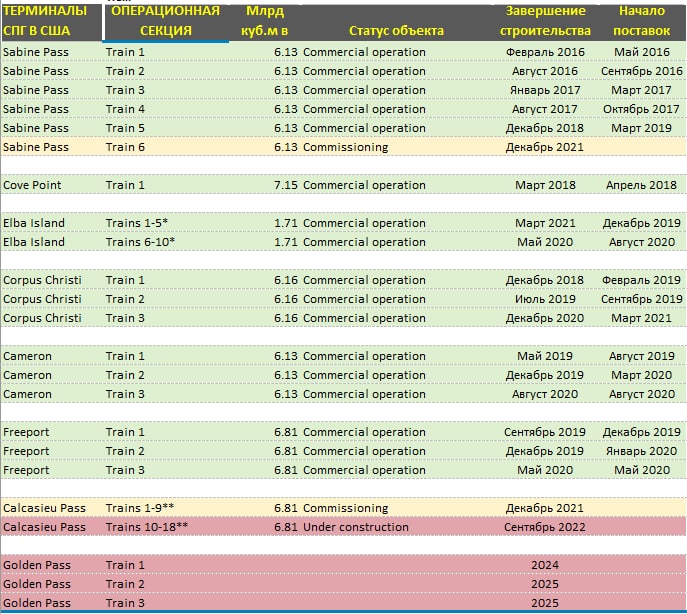Click 'Август 2020' completion cell in Cameron Train 3 row
687x614 pixels.
coord(545,394)
